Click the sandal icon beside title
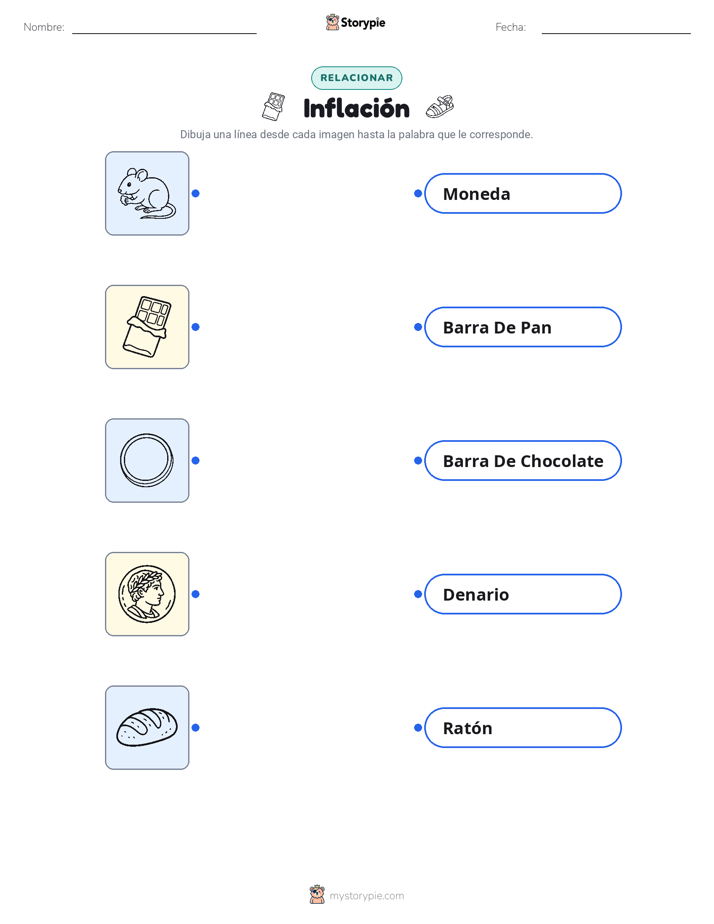The width and height of the screenshot is (714, 924). tap(440, 107)
